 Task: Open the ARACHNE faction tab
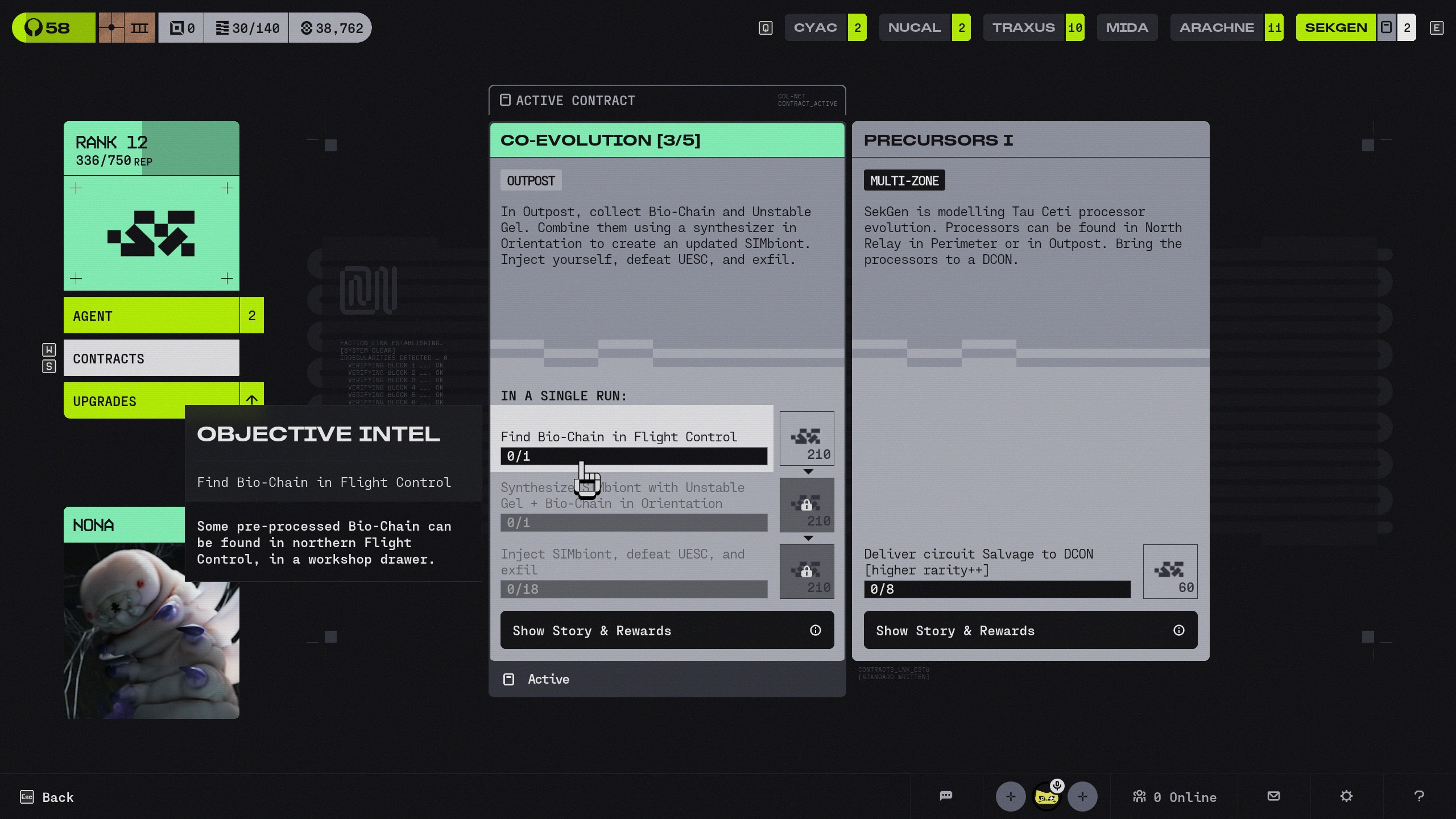1217,27
